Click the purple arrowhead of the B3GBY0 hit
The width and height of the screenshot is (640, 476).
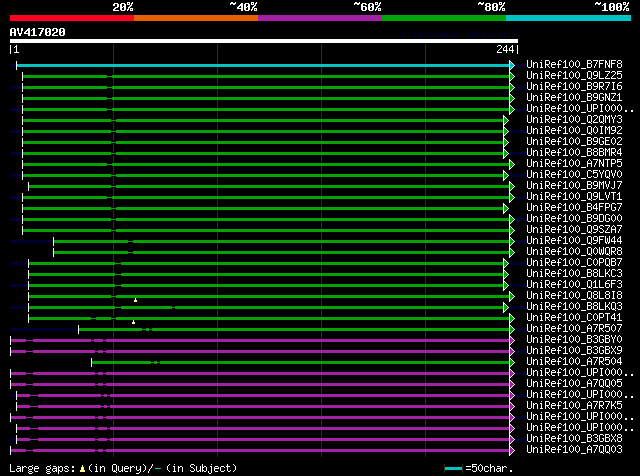tap(512, 340)
